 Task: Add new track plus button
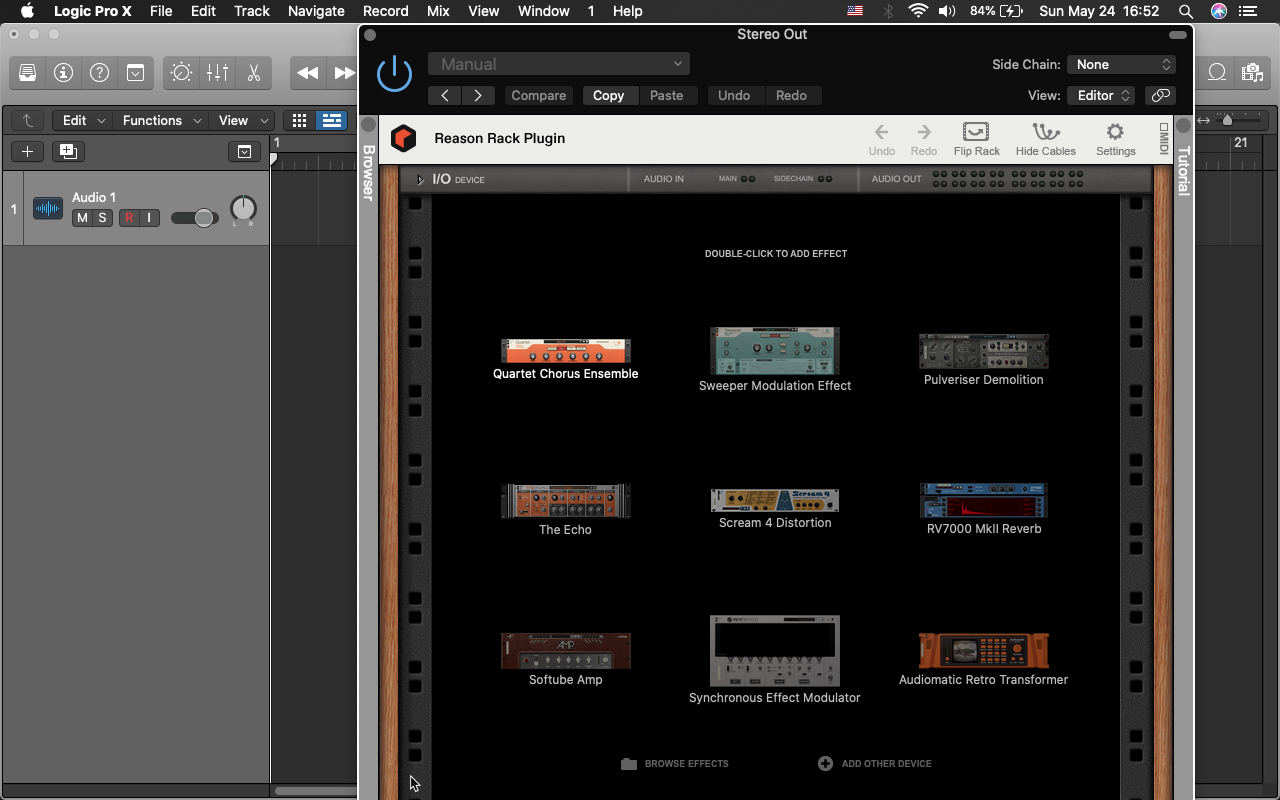[28, 152]
